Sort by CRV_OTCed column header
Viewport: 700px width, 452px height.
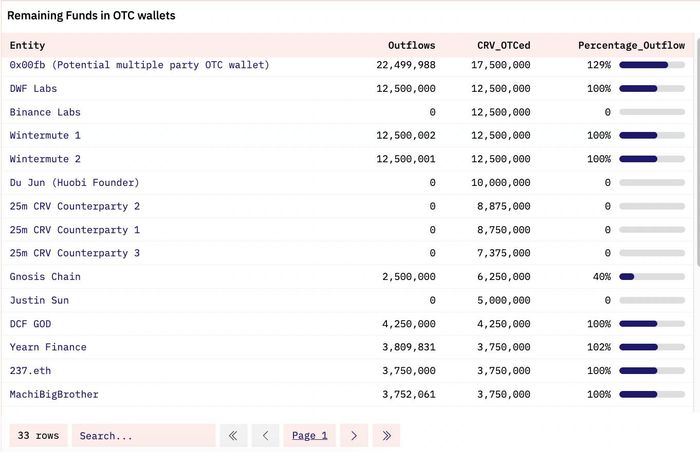point(504,45)
